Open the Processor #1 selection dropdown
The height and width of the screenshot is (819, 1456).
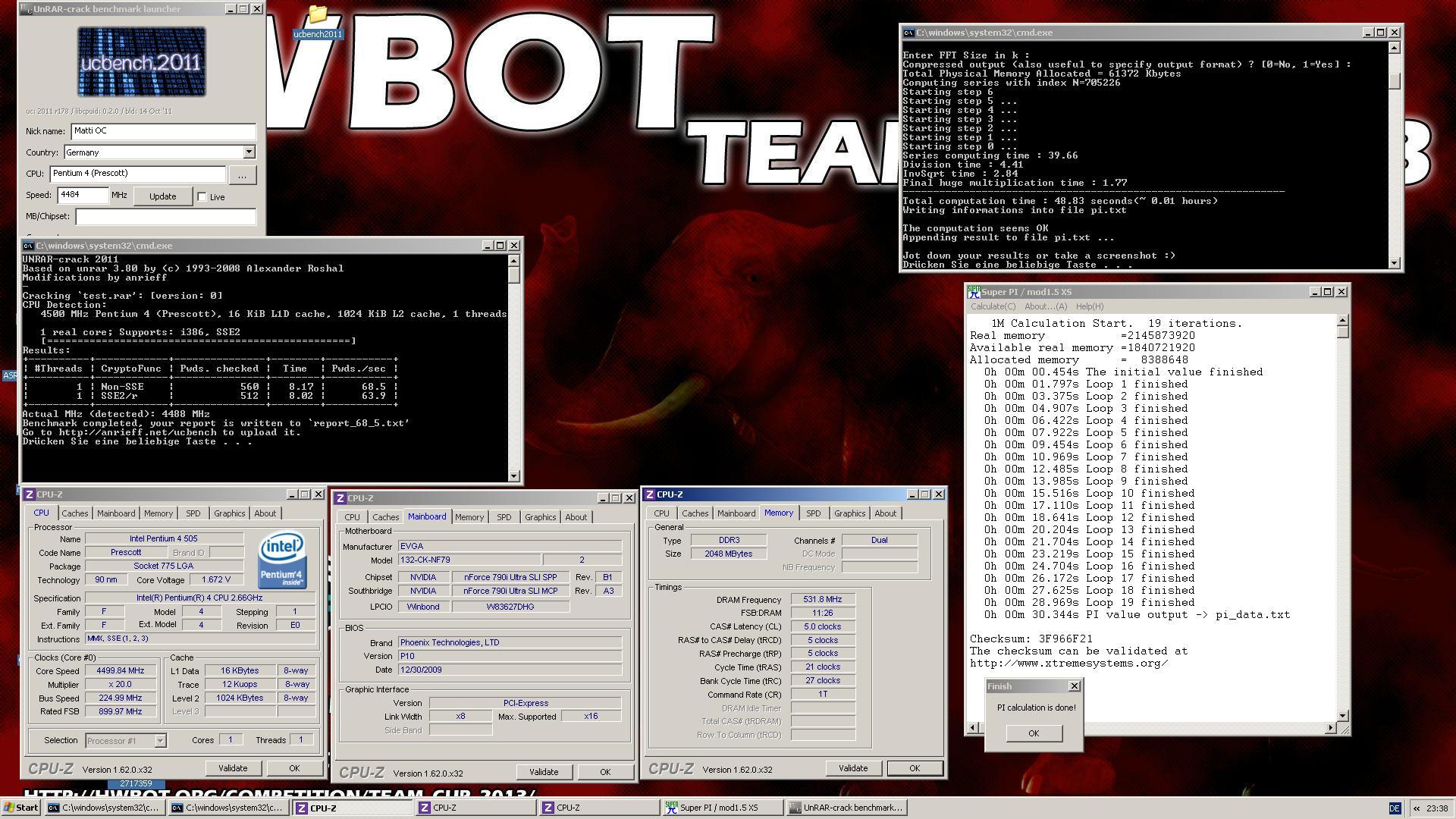pyautogui.click(x=160, y=741)
